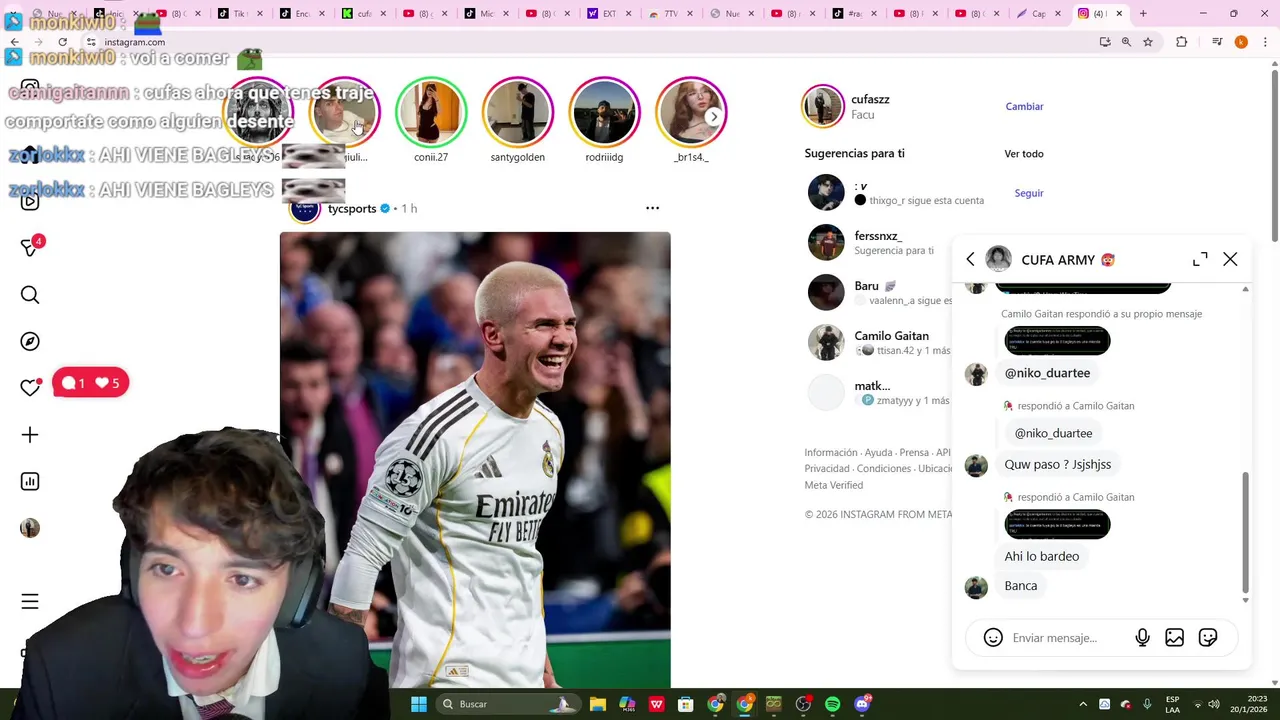The height and width of the screenshot is (720, 1280).
Task: Switch to the EXT browser tab
Action: pos(609,14)
